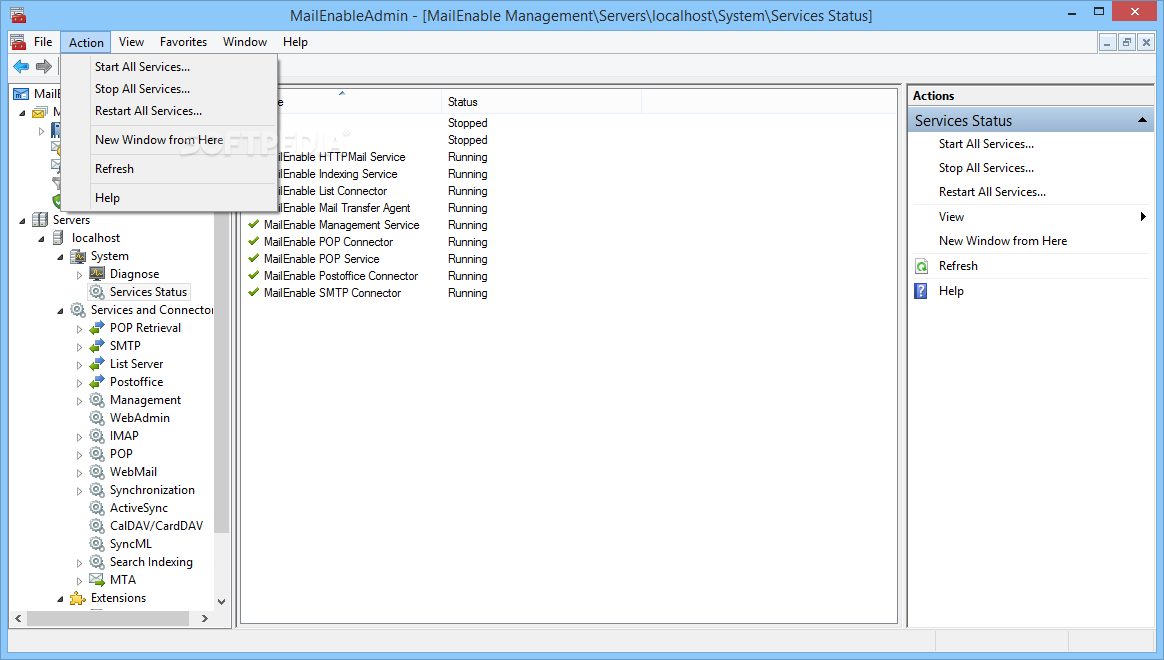1164x660 pixels.
Task: Open the Favorites menu
Action: [x=183, y=42]
